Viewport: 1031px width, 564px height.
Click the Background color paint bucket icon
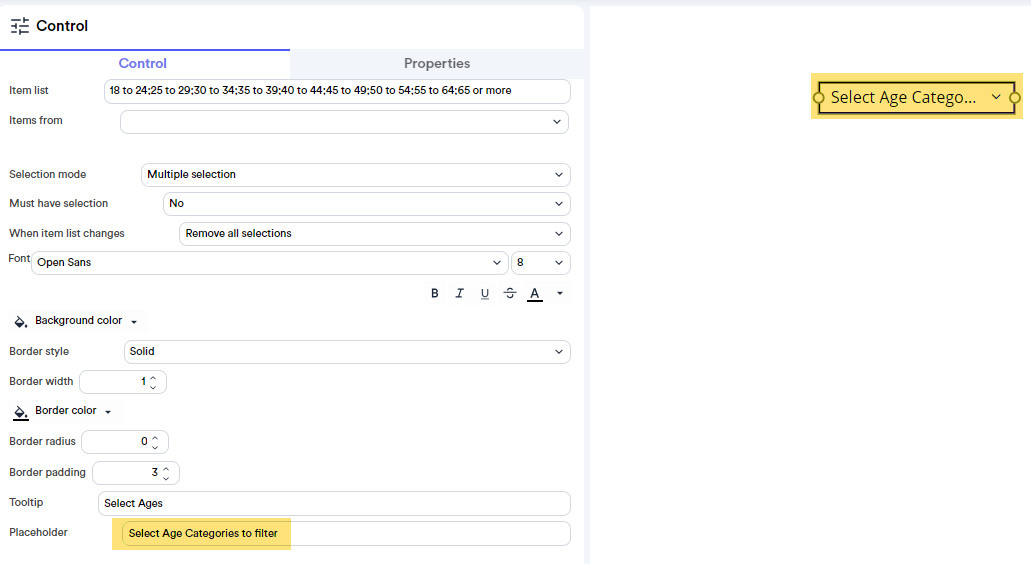pyautogui.click(x=20, y=322)
